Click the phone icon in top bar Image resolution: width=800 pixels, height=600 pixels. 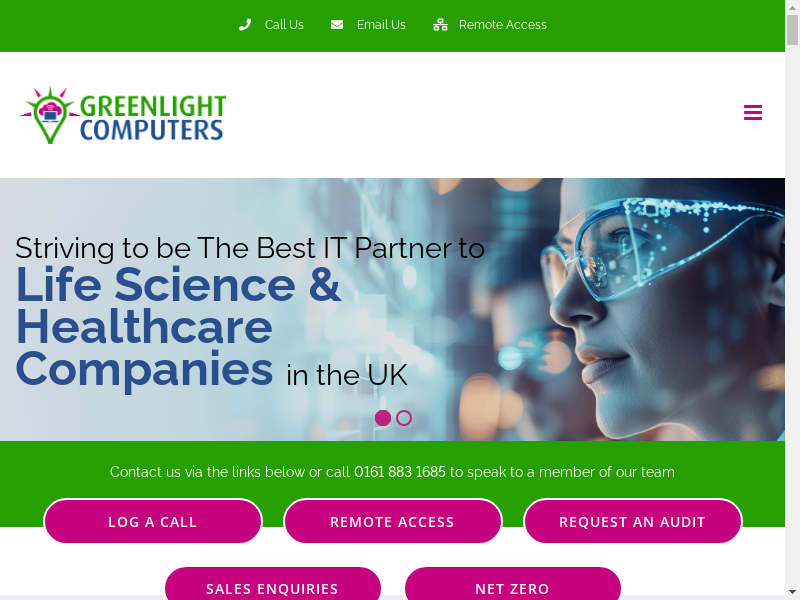point(245,24)
